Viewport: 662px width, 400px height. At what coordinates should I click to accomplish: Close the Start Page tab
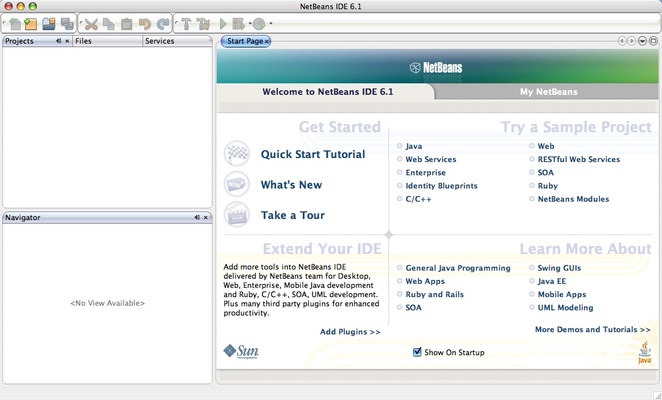(266, 41)
